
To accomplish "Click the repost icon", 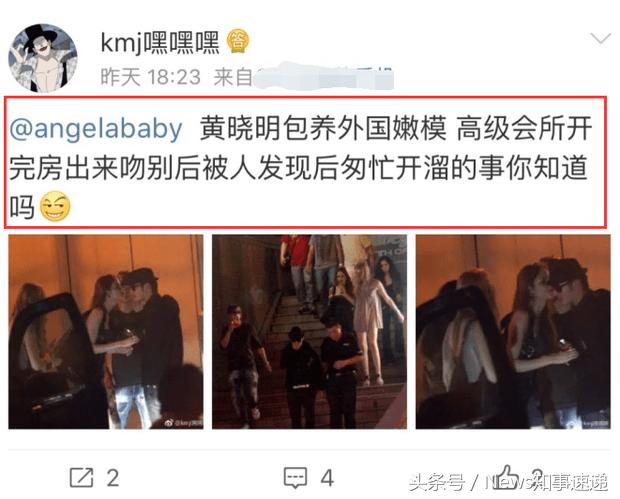I will pyautogui.click(x=81, y=478).
